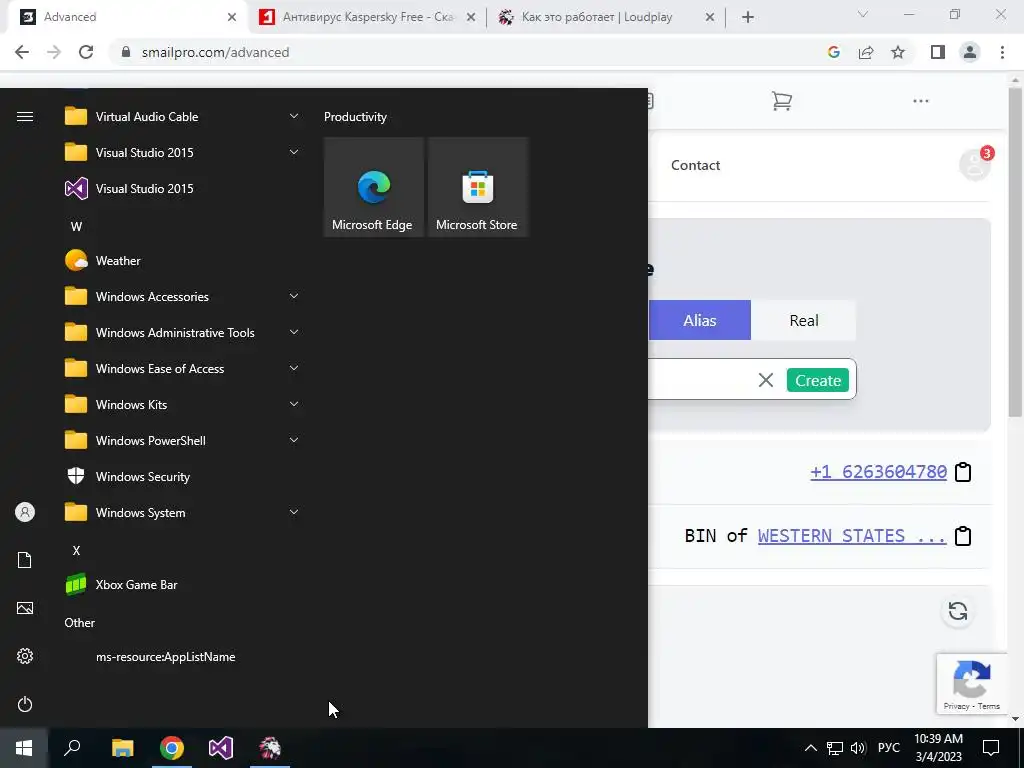Open the Start menu hamburger icon

tap(25, 116)
